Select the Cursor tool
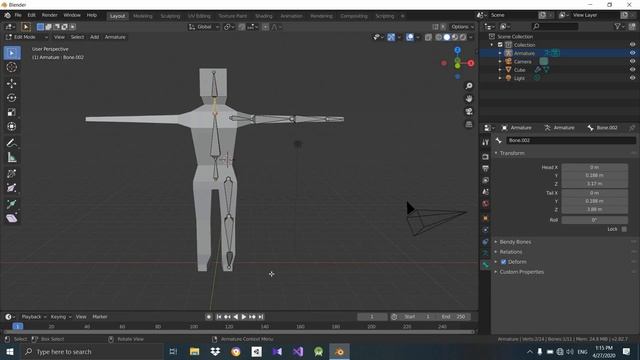640x360 pixels. [x=11, y=67]
